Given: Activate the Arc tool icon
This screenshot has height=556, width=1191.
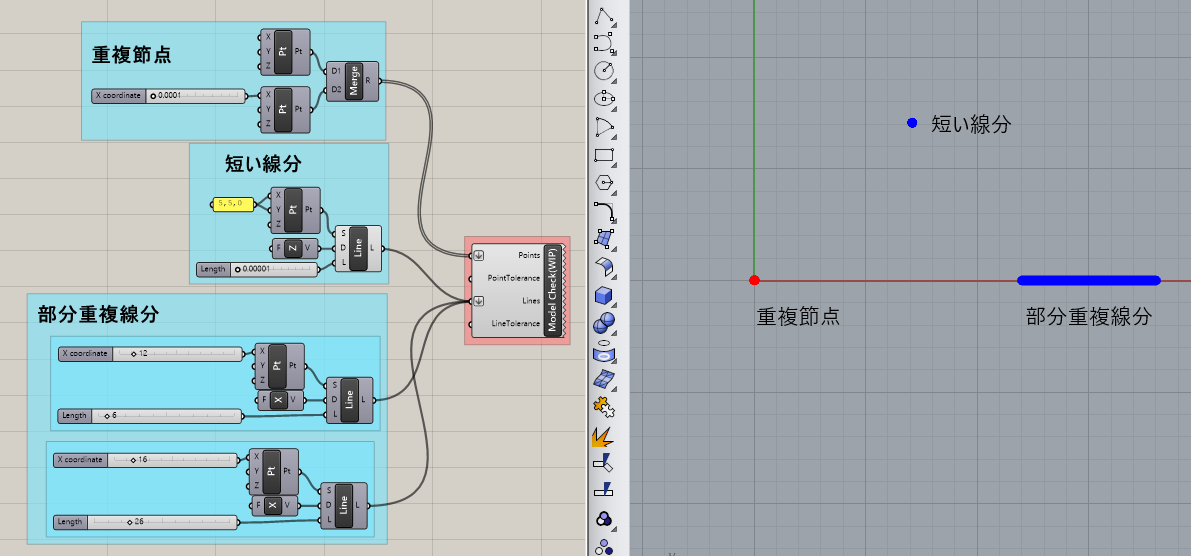Looking at the screenshot, I should point(604,126).
